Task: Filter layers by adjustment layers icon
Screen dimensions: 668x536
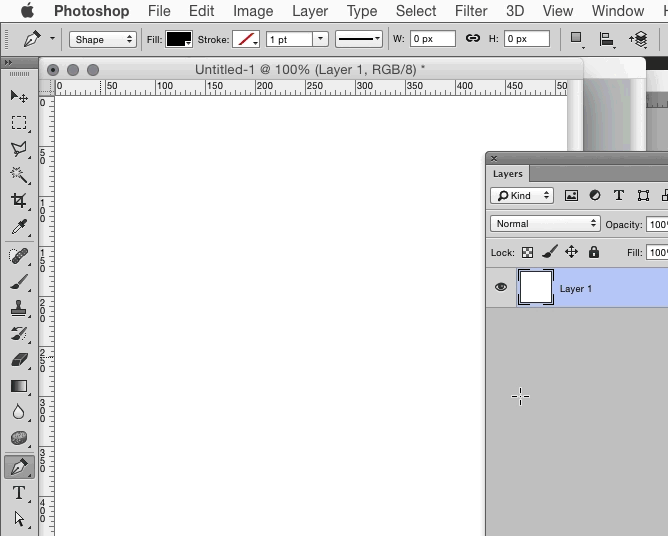Action: tap(595, 196)
